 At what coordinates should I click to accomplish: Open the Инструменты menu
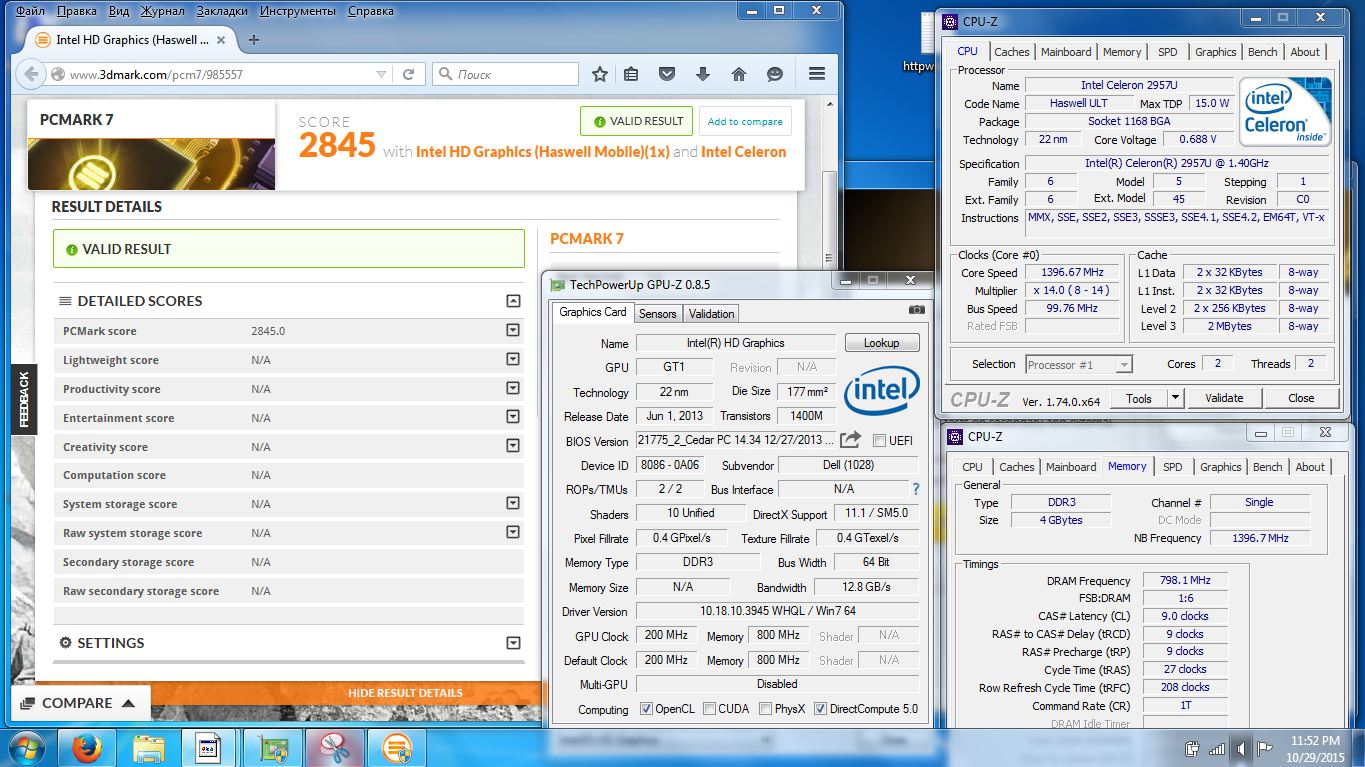coord(297,11)
